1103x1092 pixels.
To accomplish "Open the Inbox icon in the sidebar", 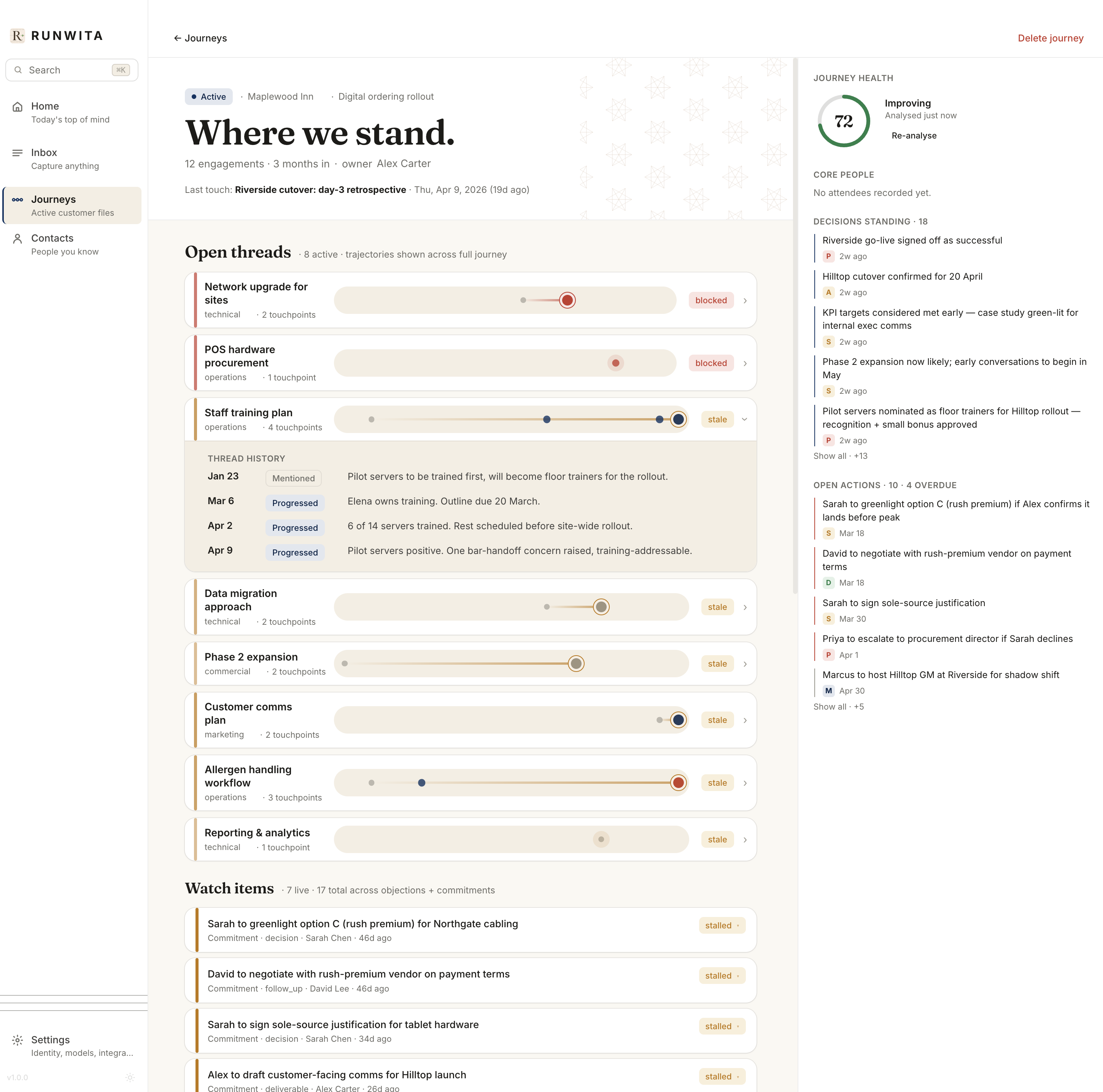I will coord(18,153).
